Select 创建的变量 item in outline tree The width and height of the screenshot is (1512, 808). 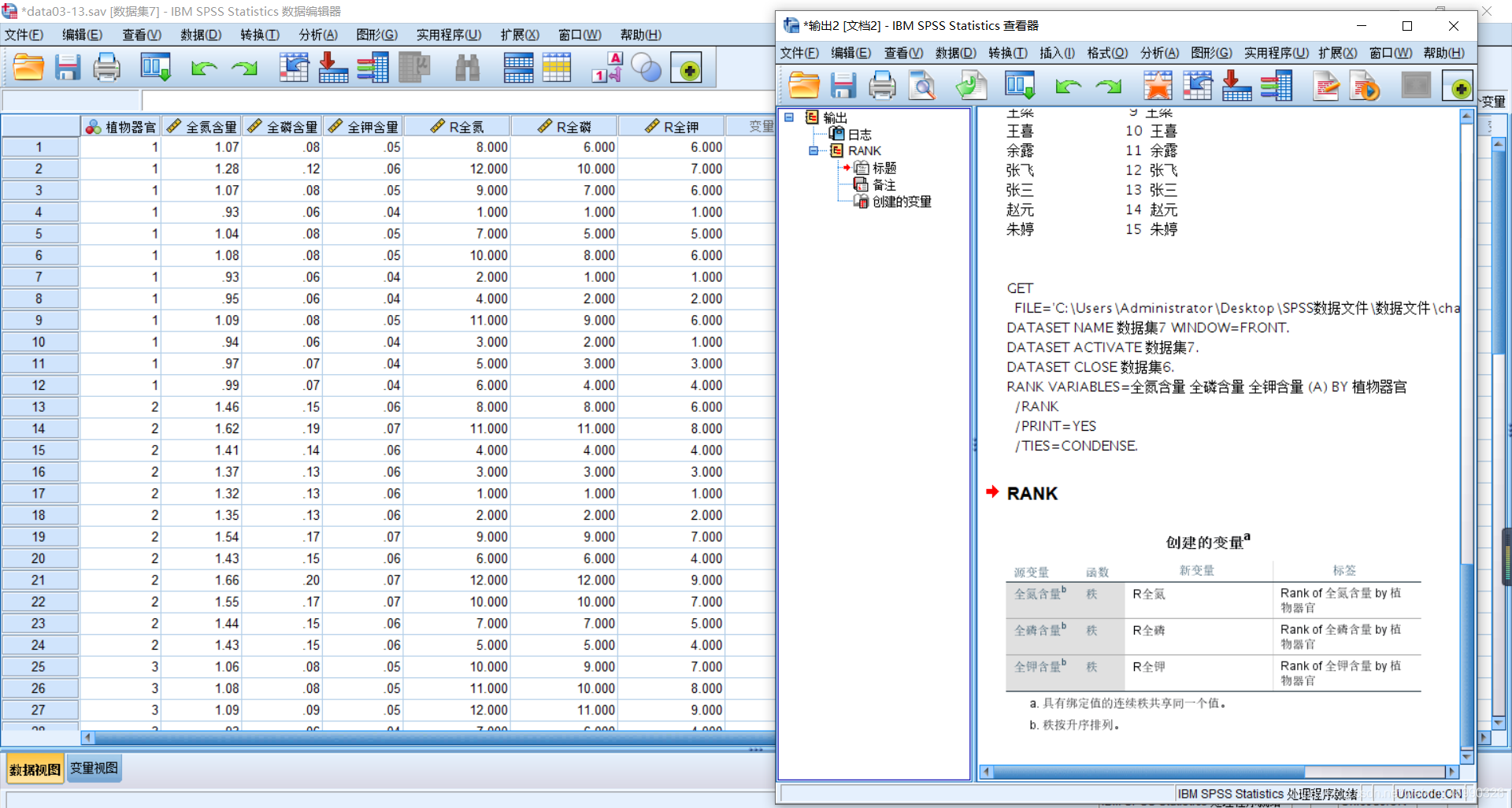tap(902, 202)
